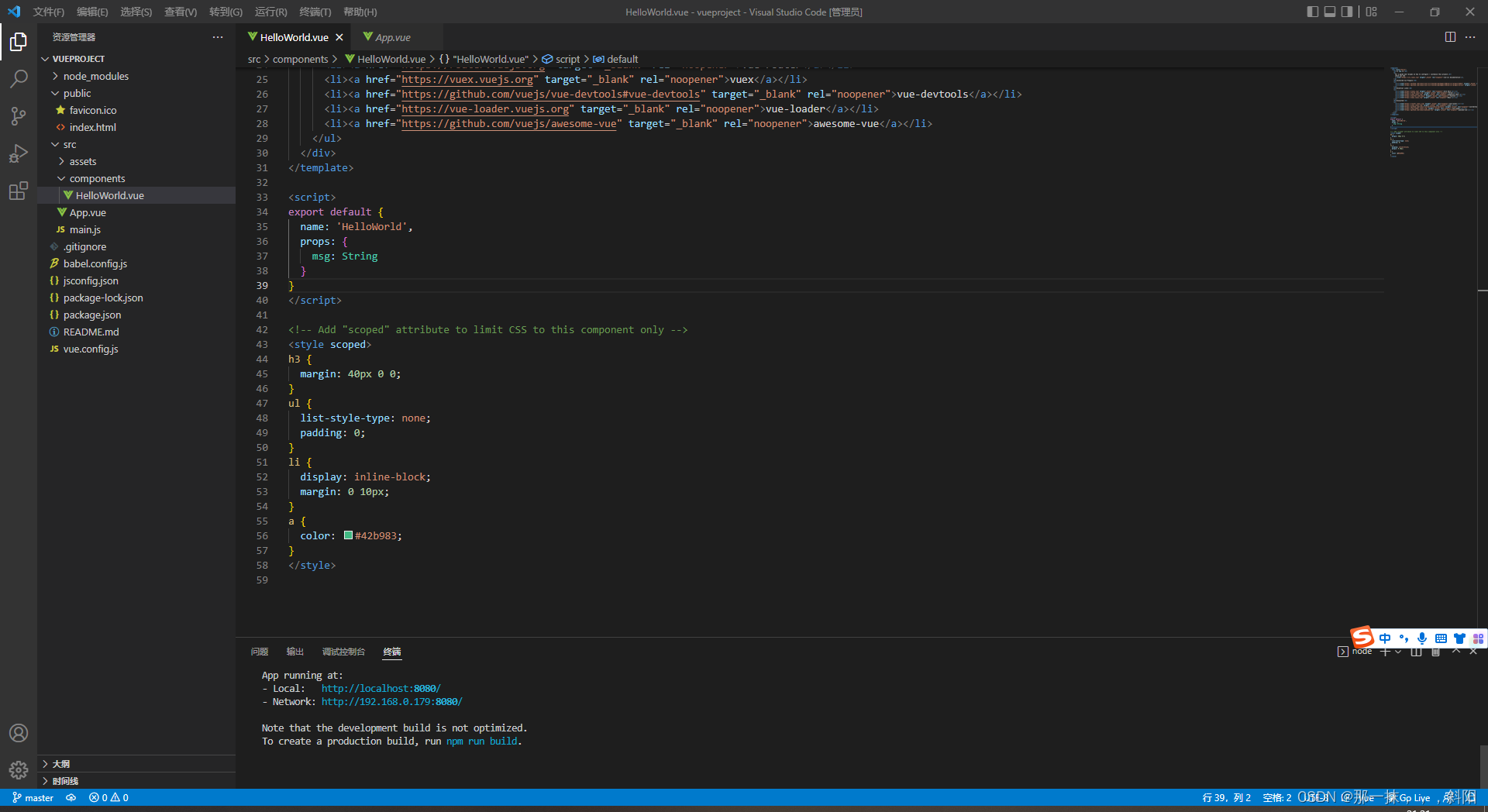Image resolution: width=1488 pixels, height=812 pixels.
Task: Click the explorer panel more actions ellipsis
Action: (x=218, y=37)
